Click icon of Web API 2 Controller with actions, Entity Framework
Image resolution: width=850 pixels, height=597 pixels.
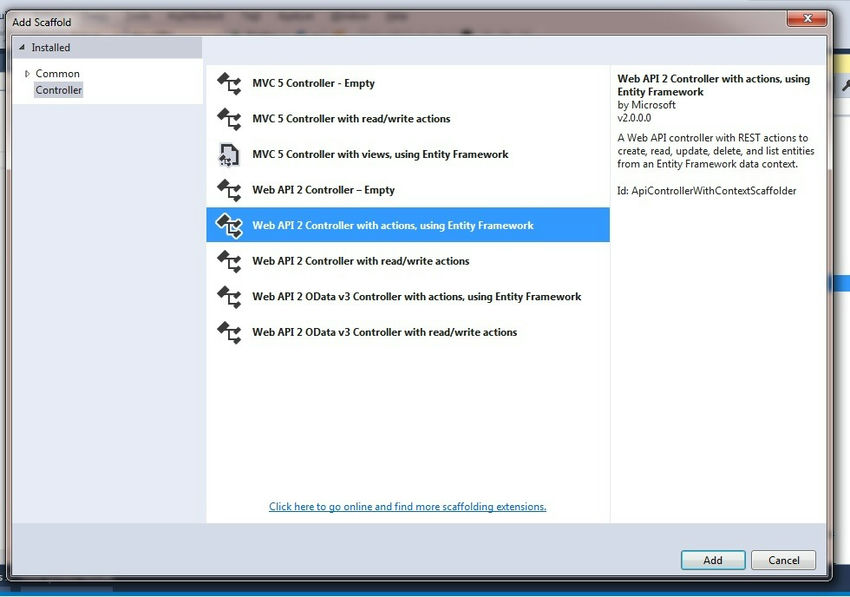[229, 226]
